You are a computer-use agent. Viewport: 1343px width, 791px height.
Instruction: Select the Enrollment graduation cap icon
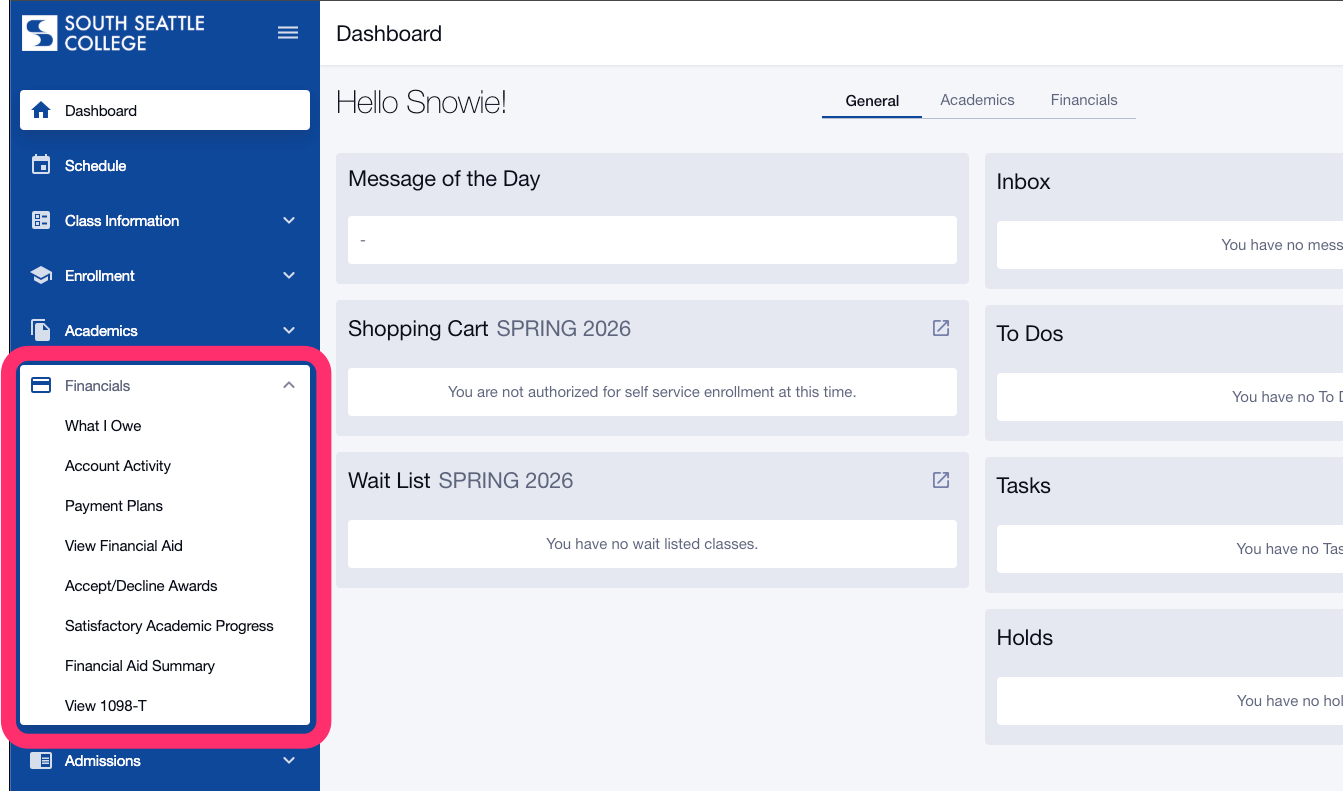coord(41,275)
